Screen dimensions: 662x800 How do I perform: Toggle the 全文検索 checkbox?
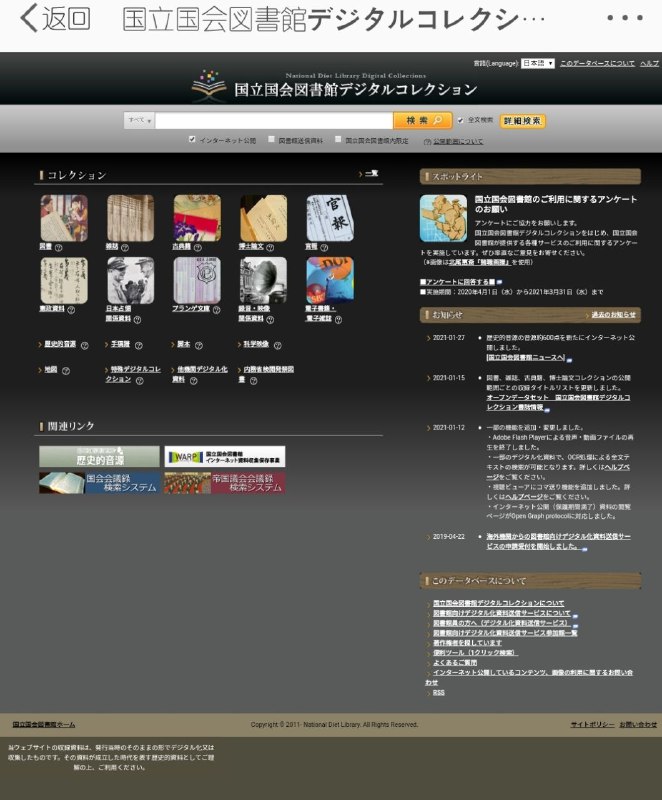(x=461, y=120)
